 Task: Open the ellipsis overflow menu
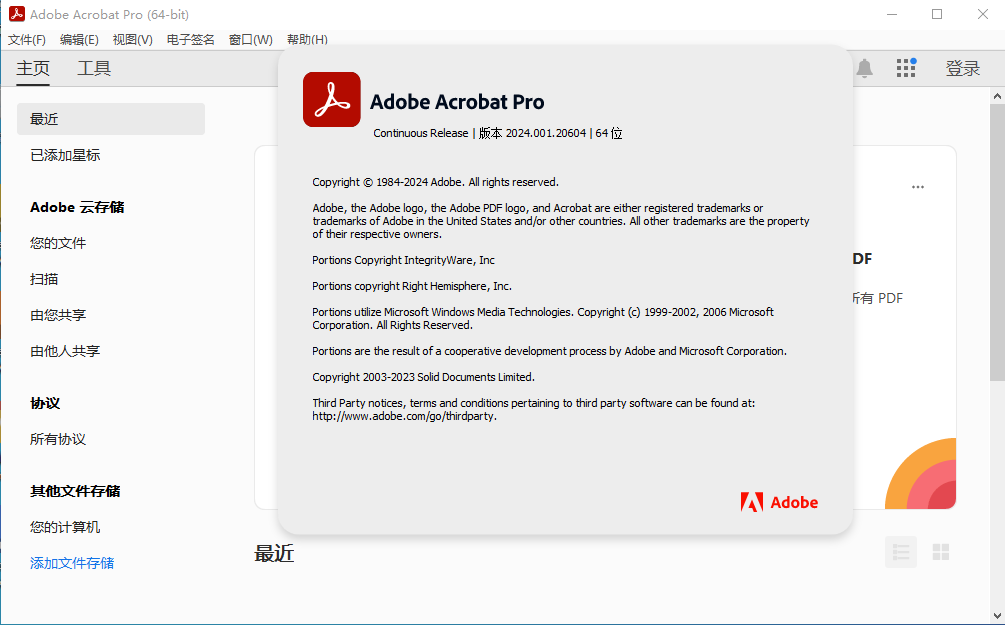917,186
